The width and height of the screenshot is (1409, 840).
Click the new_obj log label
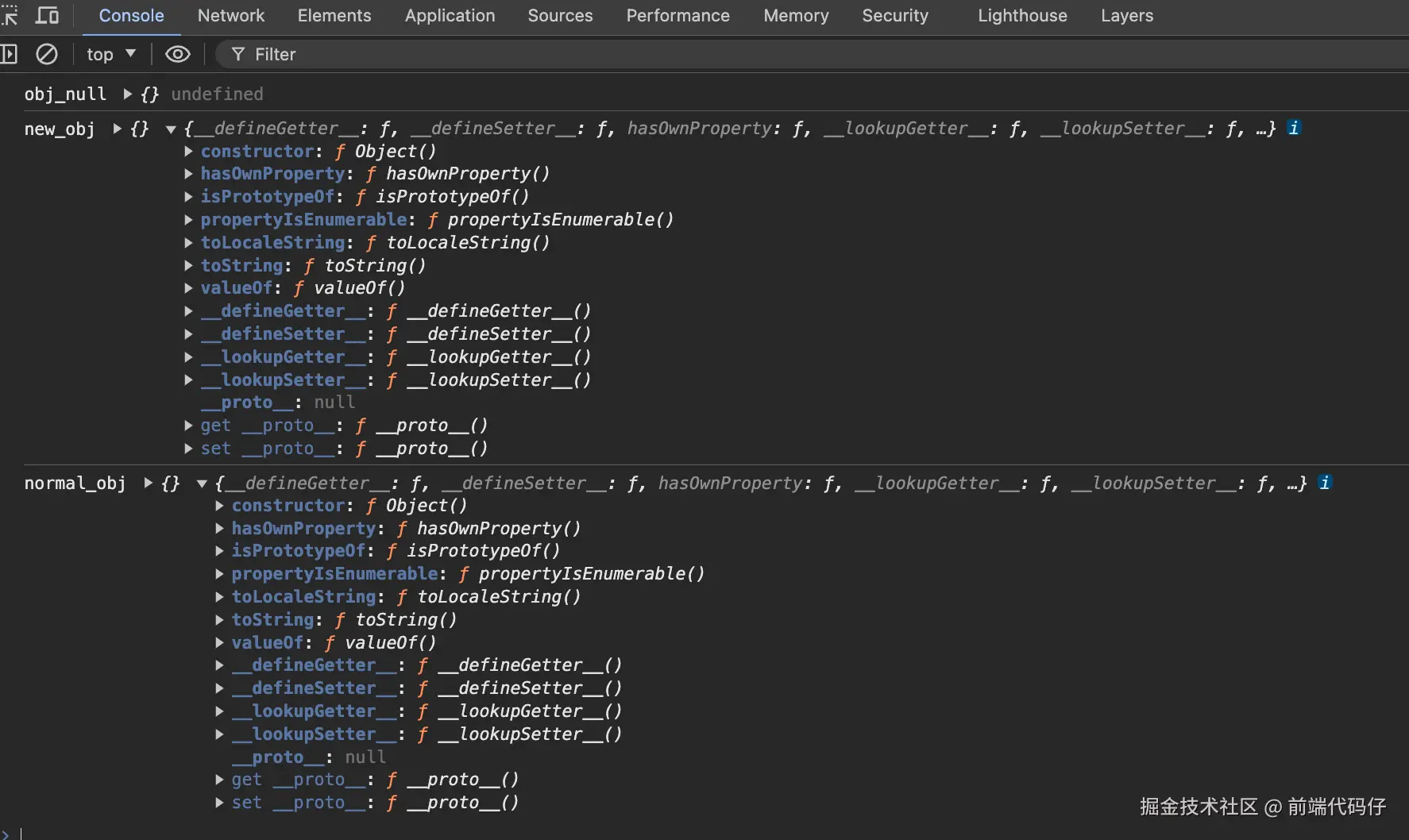click(60, 129)
